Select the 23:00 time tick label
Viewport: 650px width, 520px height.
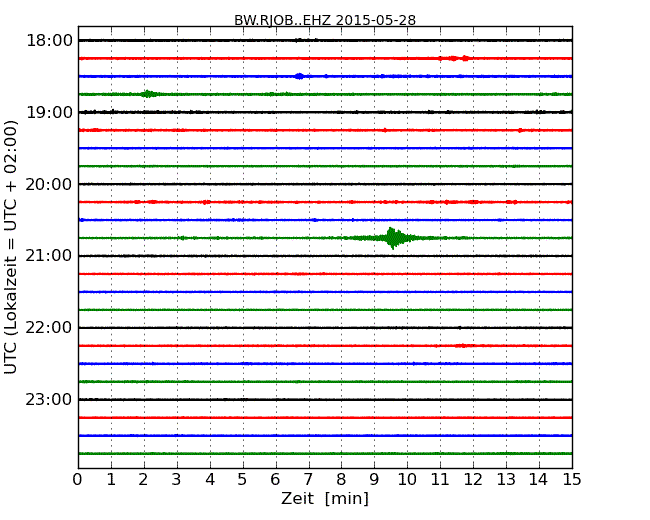49,399
